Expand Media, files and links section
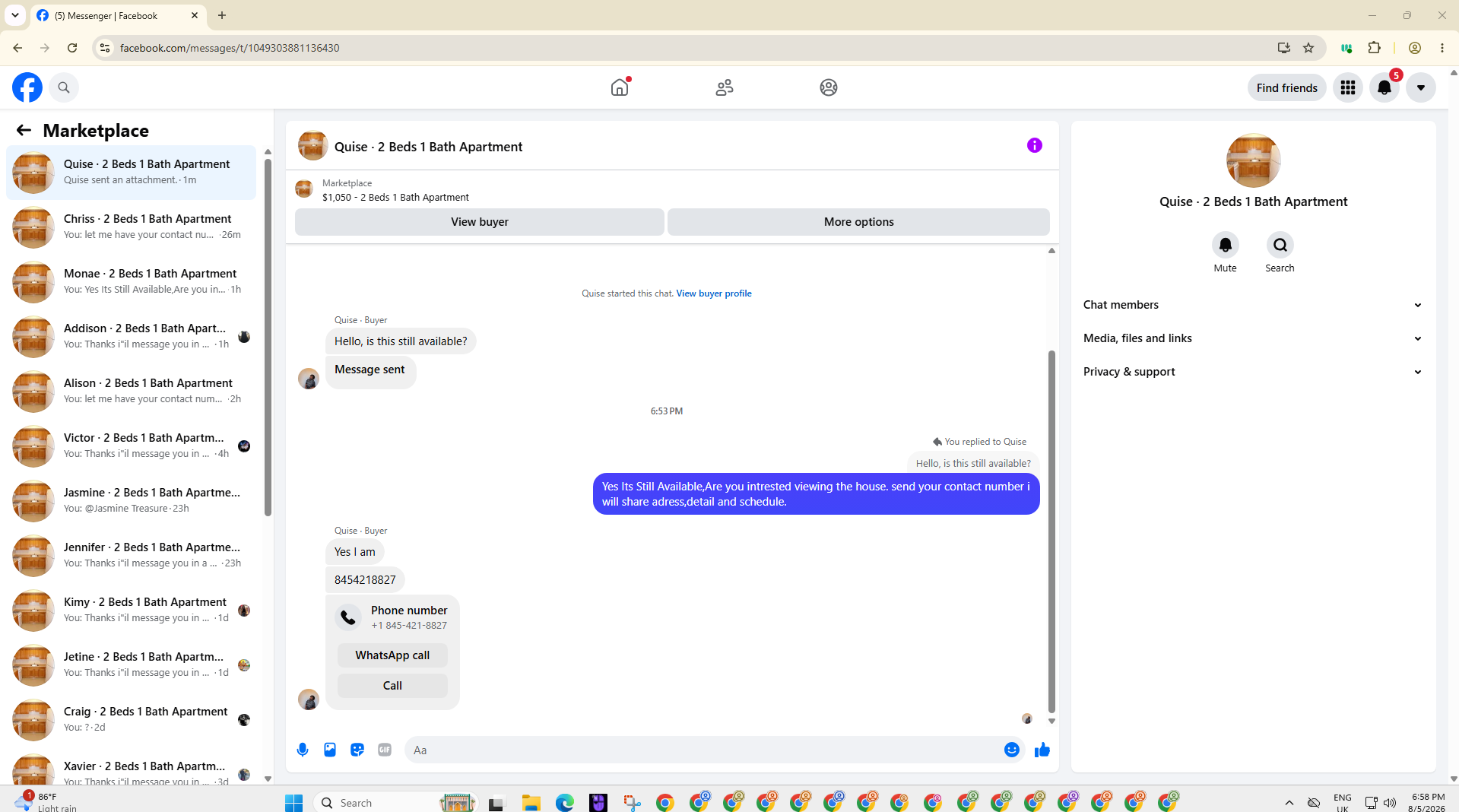The image size is (1459, 812). [x=1253, y=338]
